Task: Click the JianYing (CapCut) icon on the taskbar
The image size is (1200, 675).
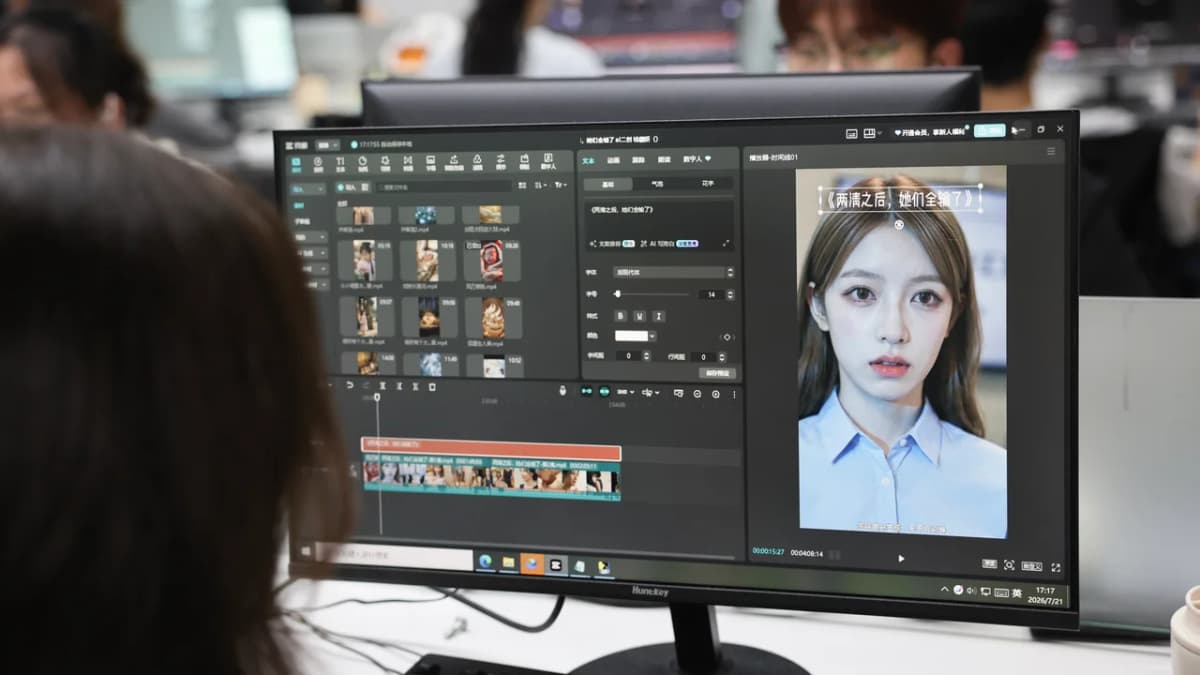Action: 556,565
